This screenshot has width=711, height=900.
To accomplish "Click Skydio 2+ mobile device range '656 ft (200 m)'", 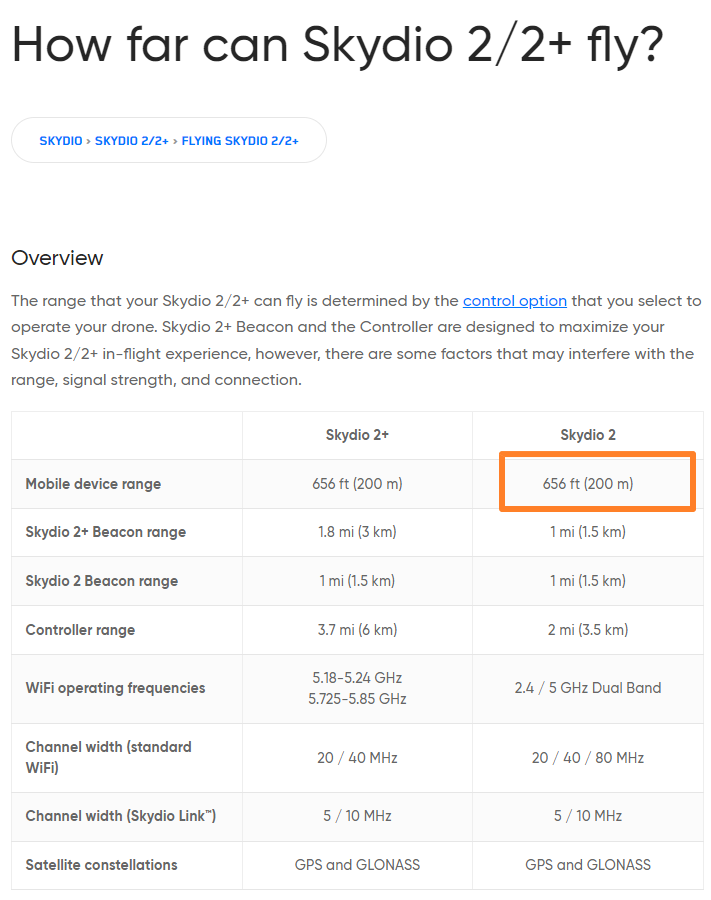I will tap(358, 484).
